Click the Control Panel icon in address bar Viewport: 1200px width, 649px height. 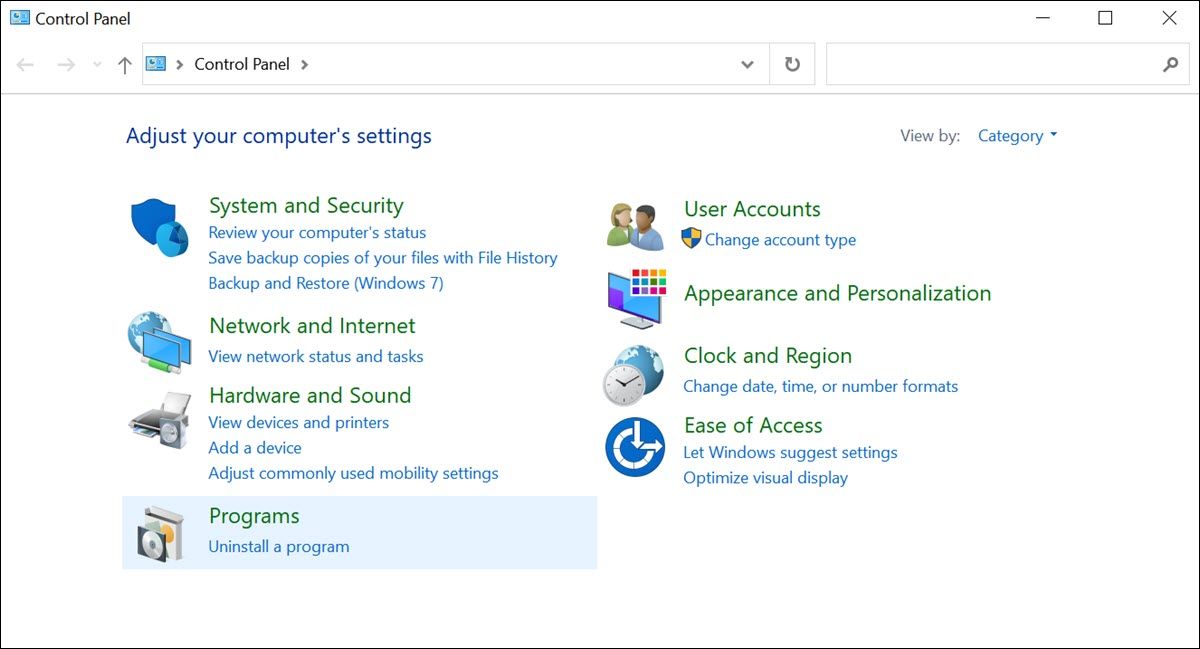(x=155, y=63)
